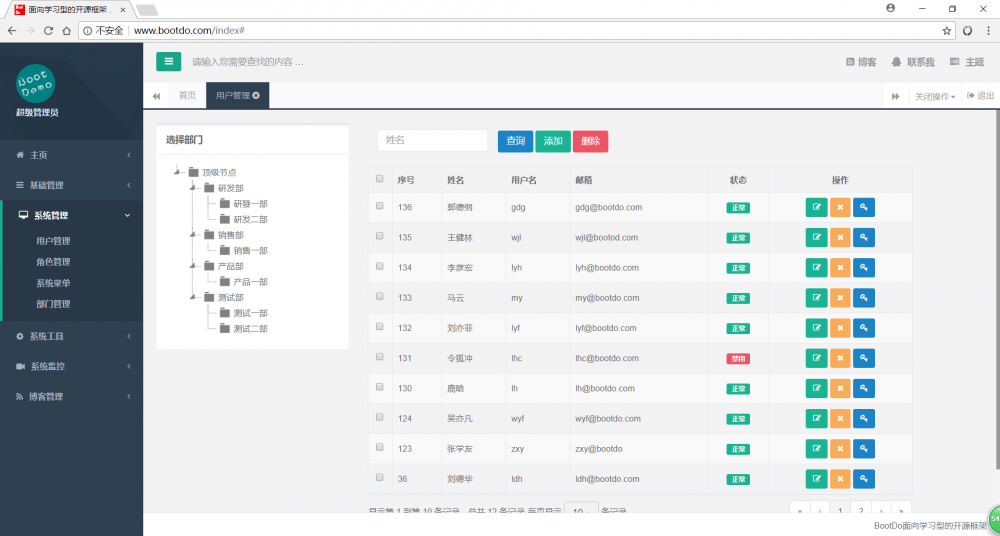Viewport: 1000px width, 536px height.
Task: Expand the 博客管理 sidebar menu
Action: (x=71, y=396)
